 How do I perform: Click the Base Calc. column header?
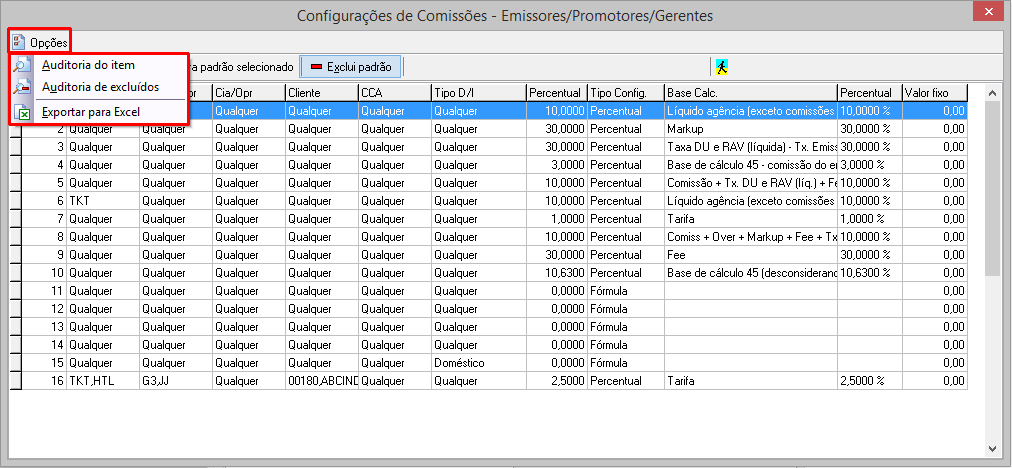(751, 93)
